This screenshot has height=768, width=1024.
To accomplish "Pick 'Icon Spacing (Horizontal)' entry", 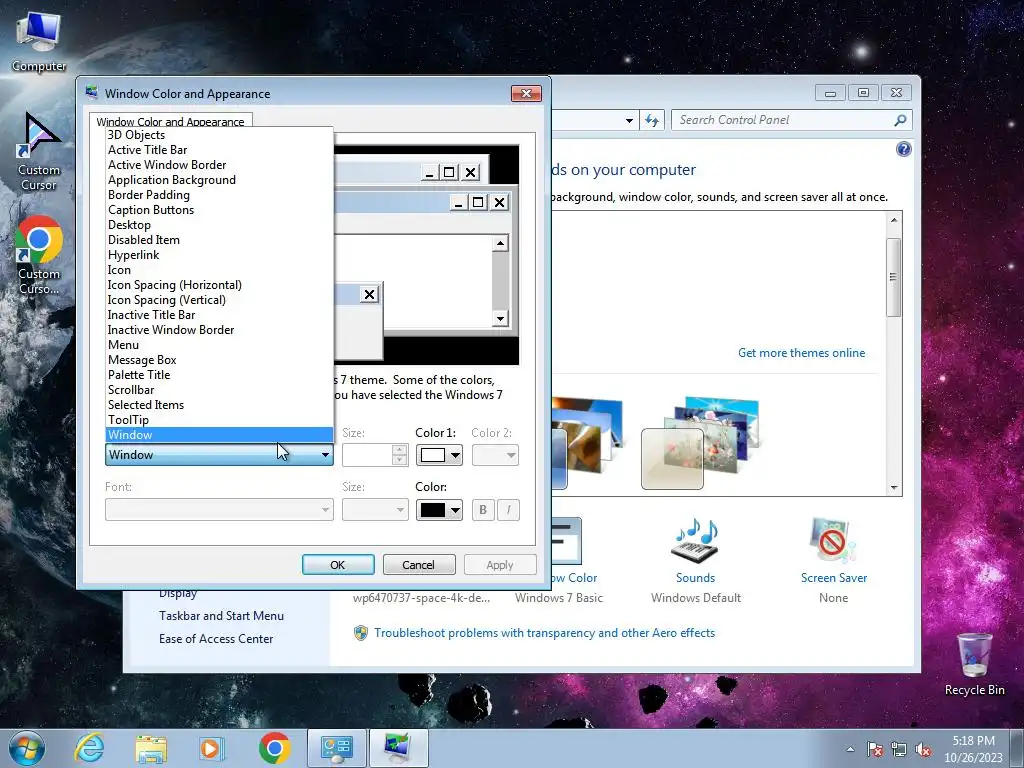I will click(x=219, y=285).
